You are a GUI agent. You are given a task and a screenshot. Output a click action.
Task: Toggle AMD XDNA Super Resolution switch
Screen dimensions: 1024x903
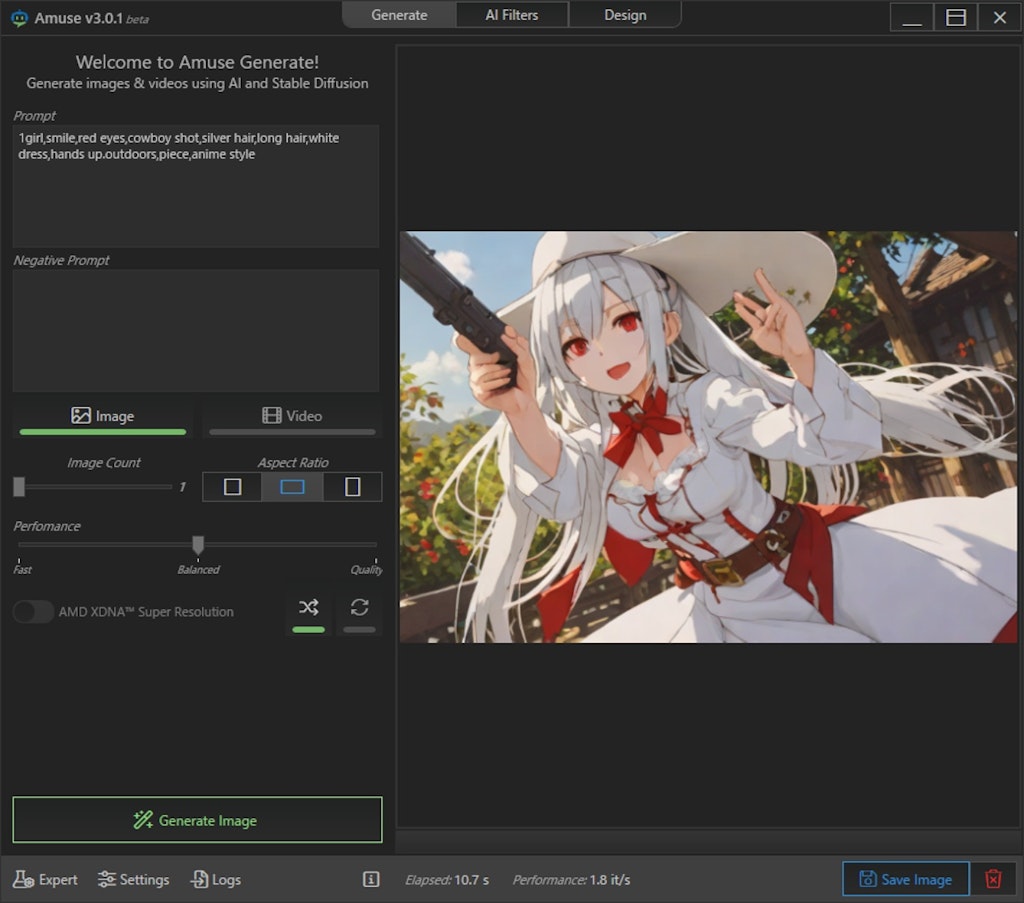33,611
